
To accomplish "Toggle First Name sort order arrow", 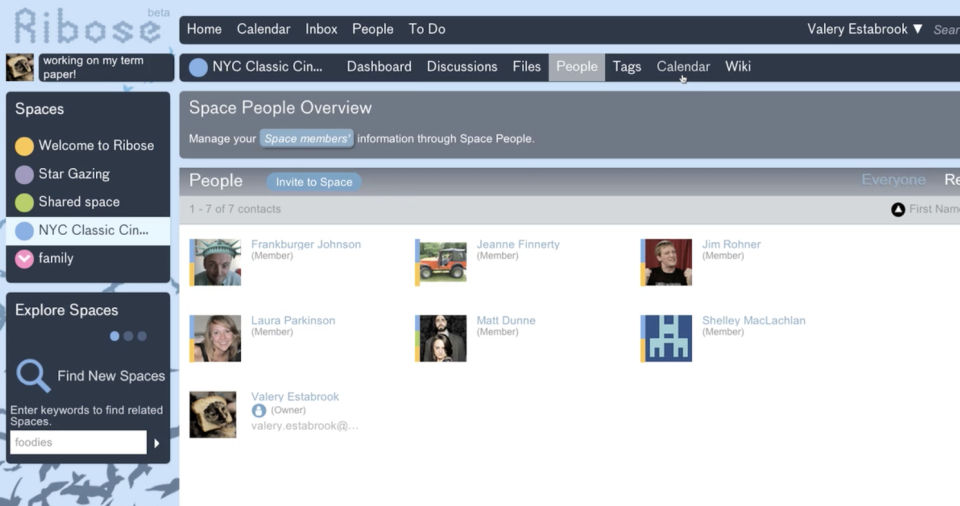I will coord(898,210).
